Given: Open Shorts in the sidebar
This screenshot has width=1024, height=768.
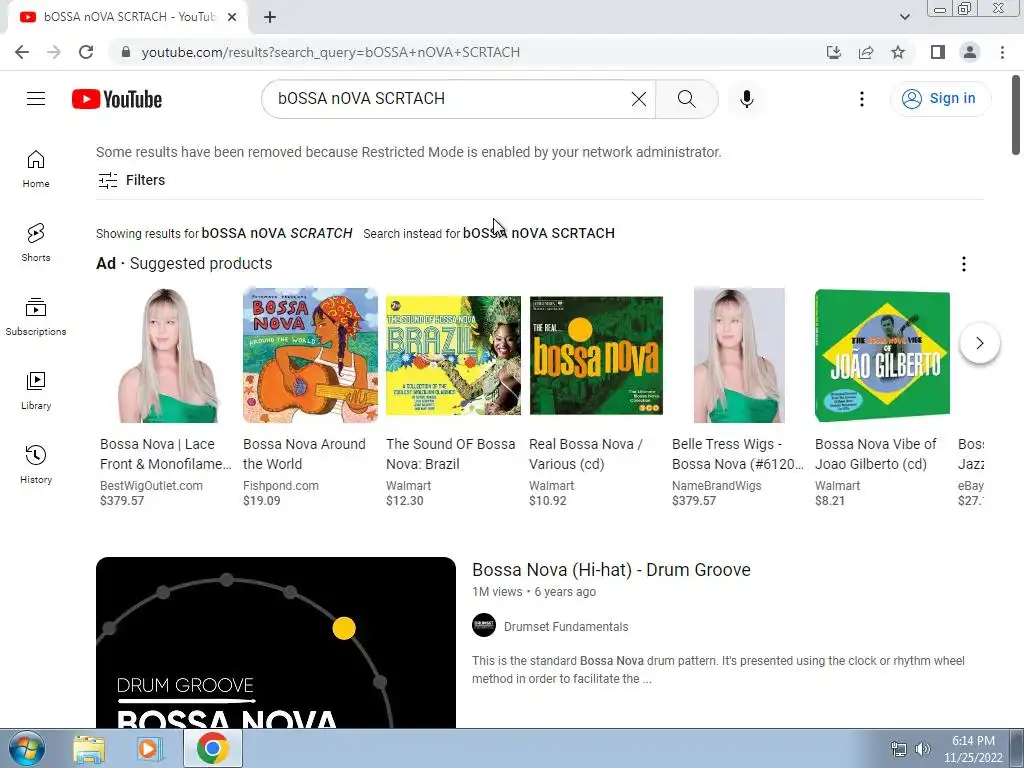Looking at the screenshot, I should (36, 243).
